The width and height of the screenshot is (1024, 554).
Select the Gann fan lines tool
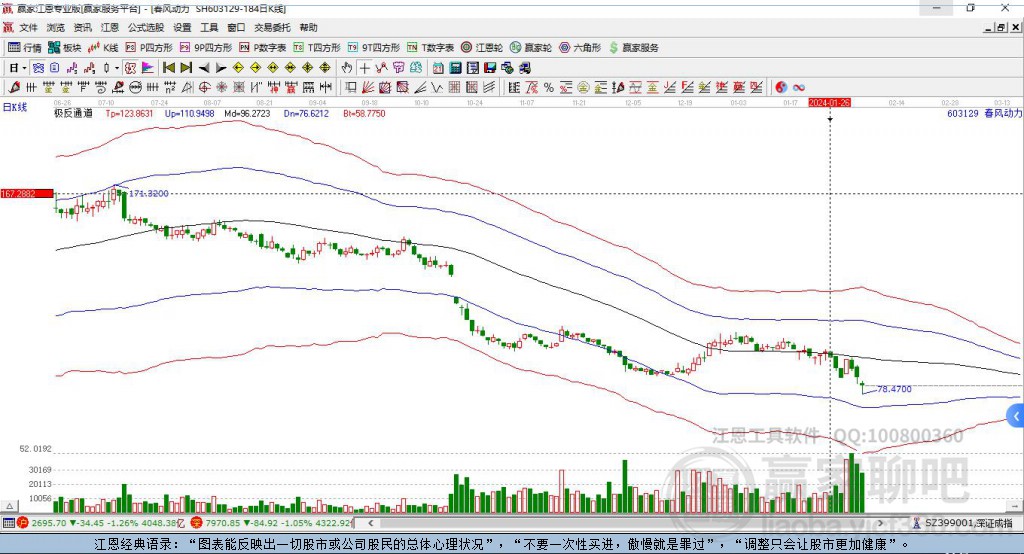[368, 88]
